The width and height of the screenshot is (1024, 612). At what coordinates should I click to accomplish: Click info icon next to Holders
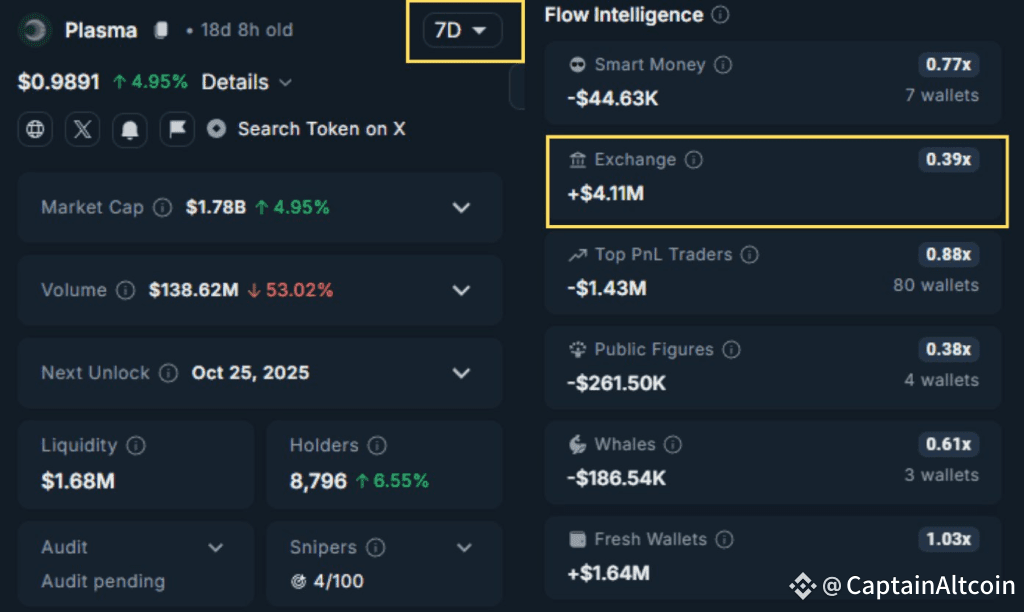point(377,445)
